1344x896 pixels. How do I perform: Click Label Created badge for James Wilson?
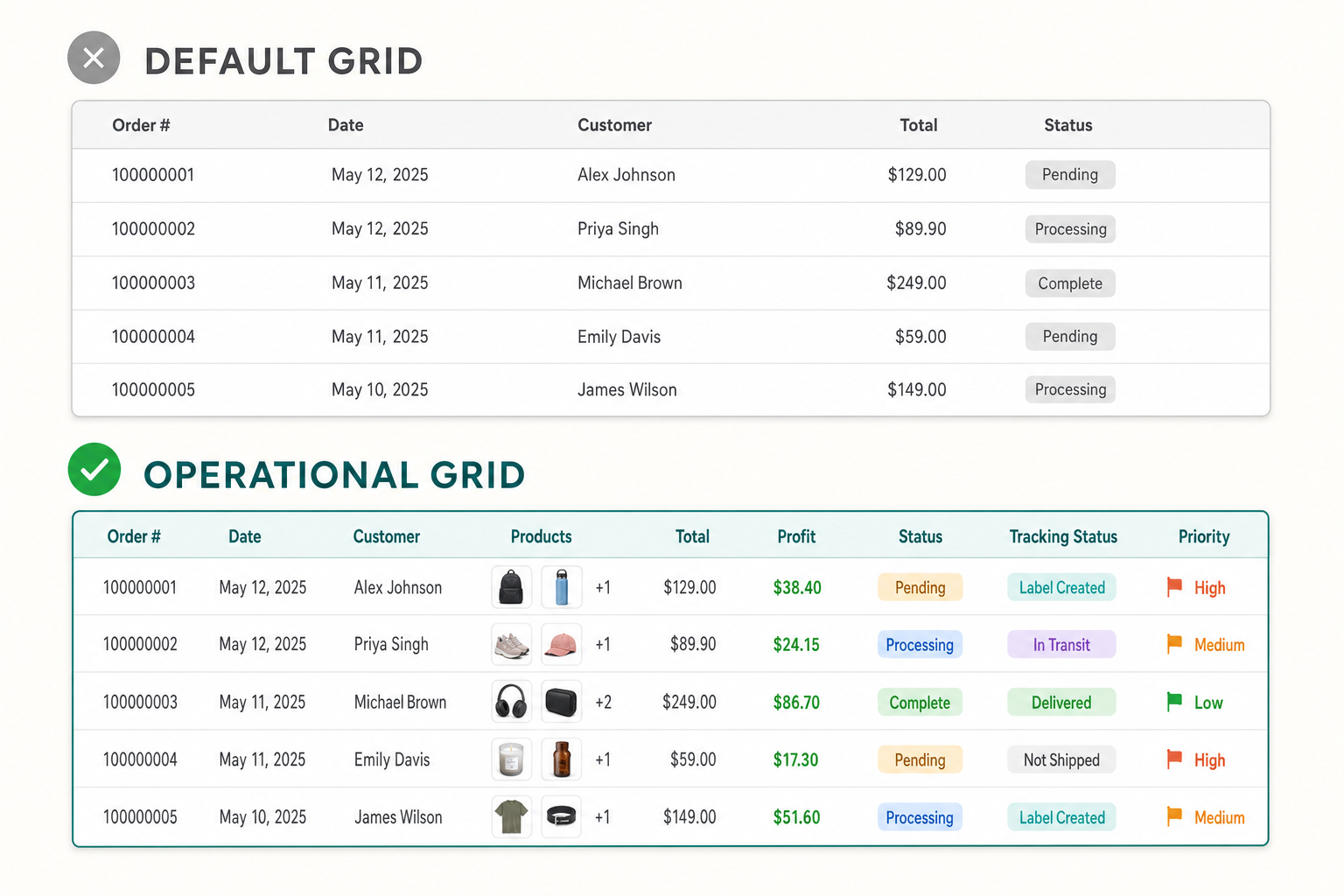[1061, 817]
